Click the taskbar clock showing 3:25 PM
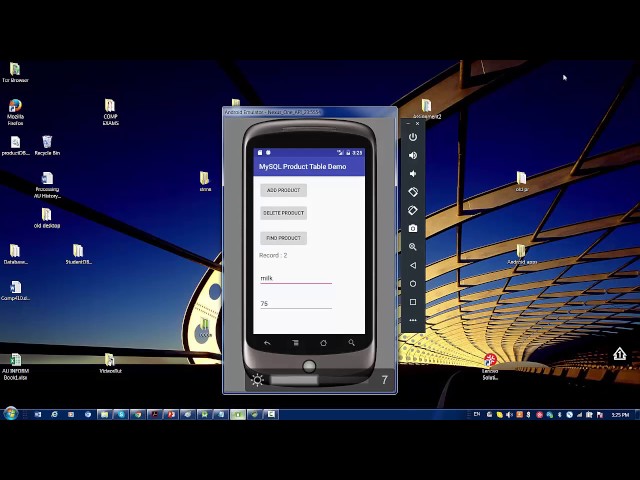 [620, 415]
